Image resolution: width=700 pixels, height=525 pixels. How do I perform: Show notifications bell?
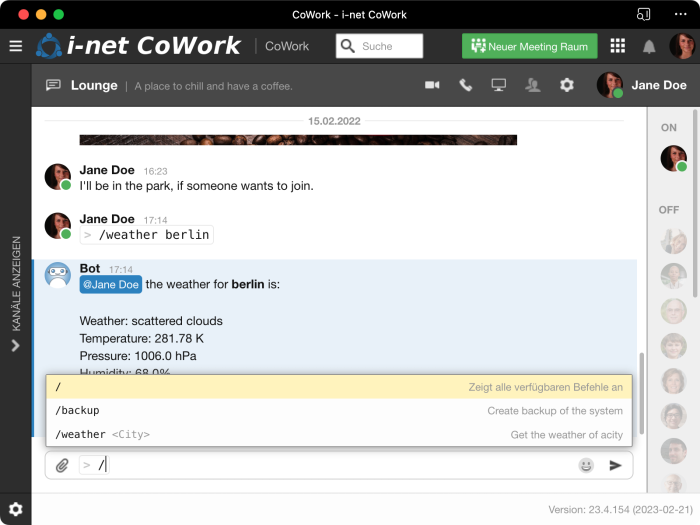click(649, 47)
